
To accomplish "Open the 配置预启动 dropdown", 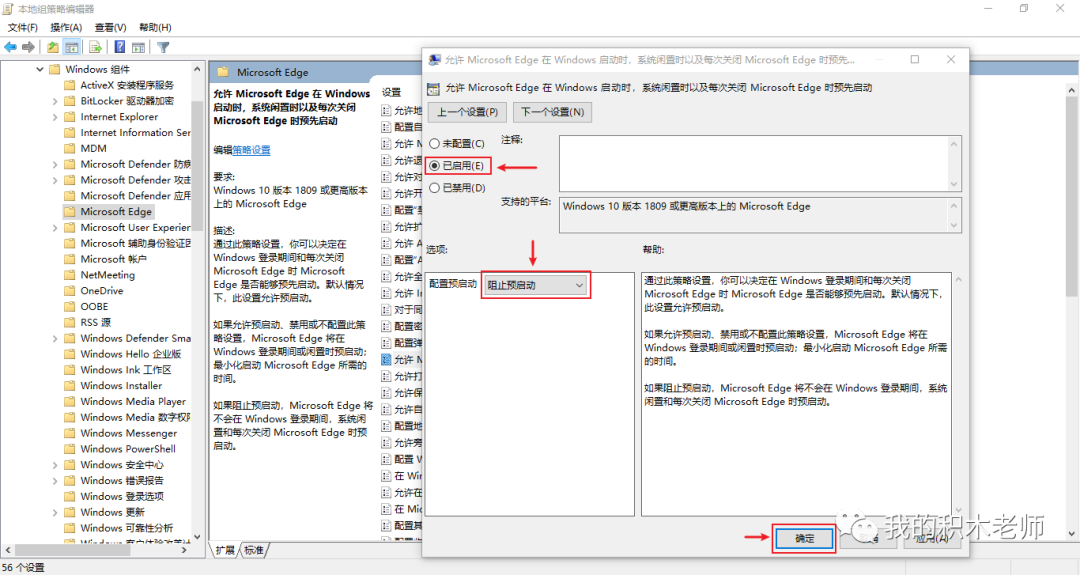I will click(535, 285).
